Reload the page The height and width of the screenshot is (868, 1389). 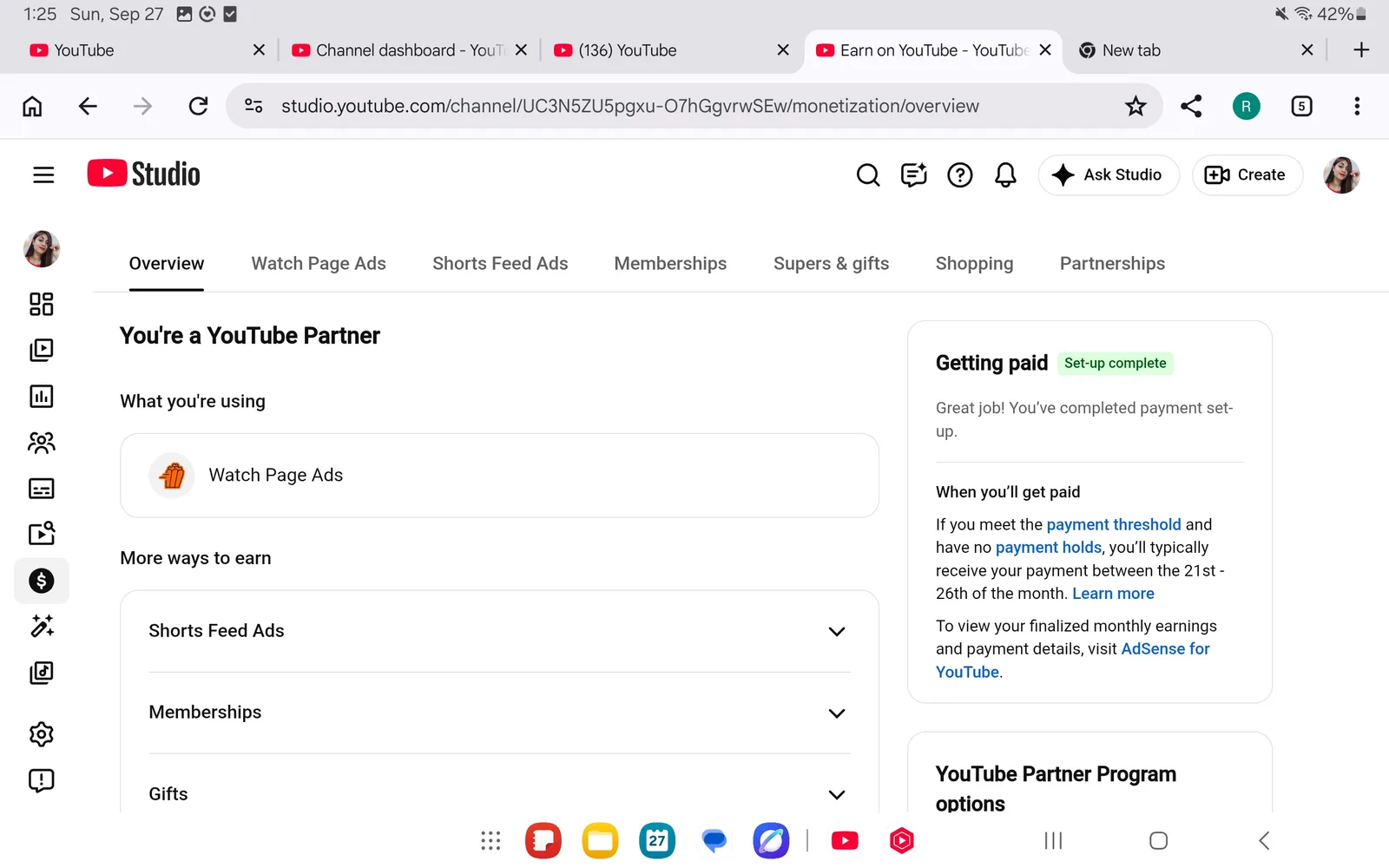(x=198, y=106)
